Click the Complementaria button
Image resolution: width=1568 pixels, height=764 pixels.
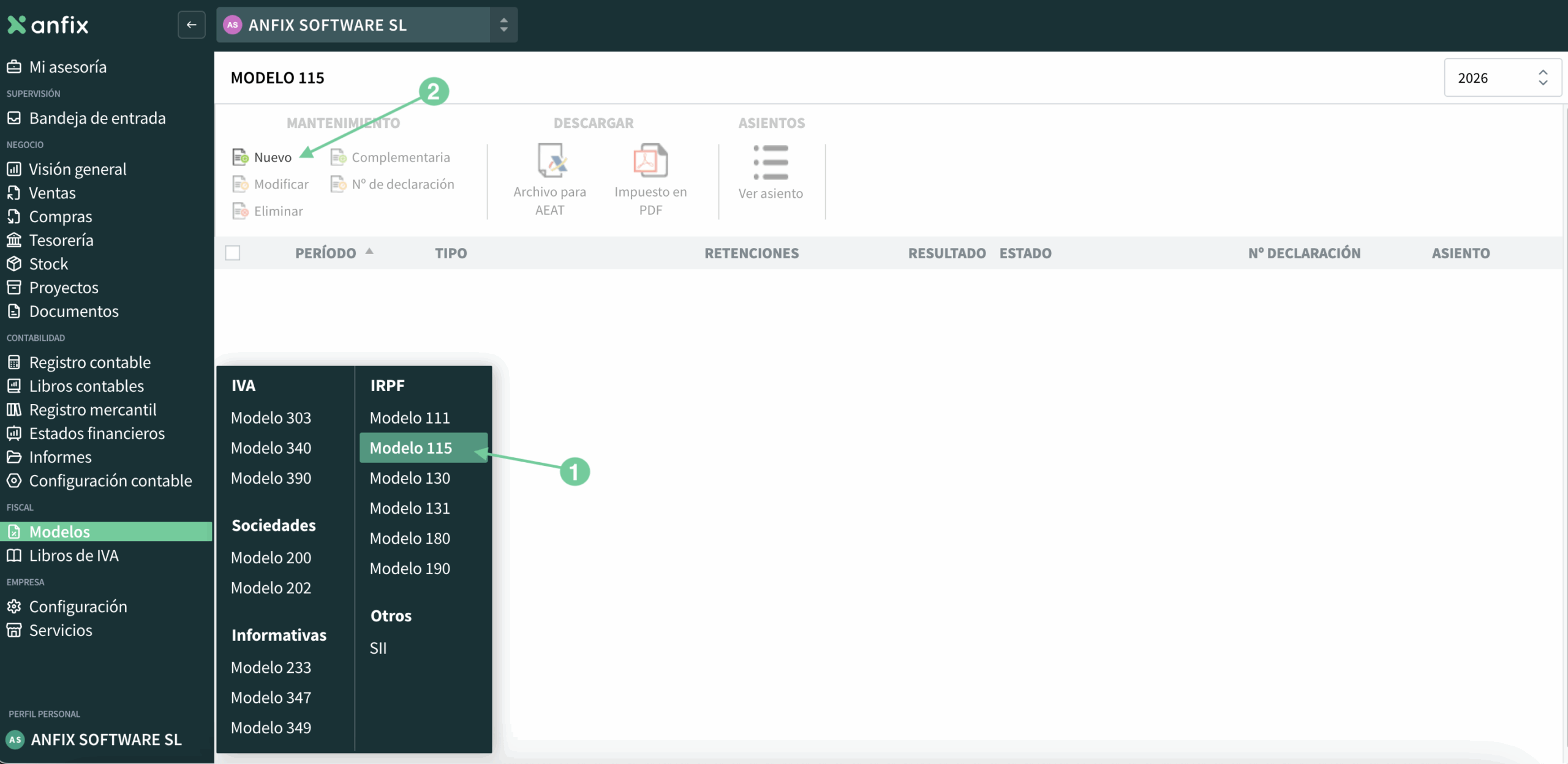coord(390,157)
